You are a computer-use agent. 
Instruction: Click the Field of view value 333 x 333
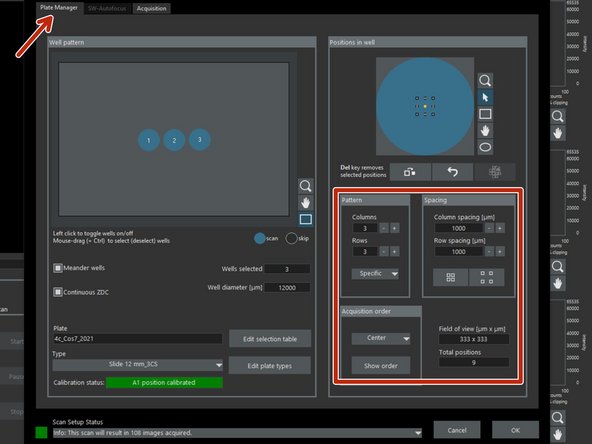[x=473, y=339]
